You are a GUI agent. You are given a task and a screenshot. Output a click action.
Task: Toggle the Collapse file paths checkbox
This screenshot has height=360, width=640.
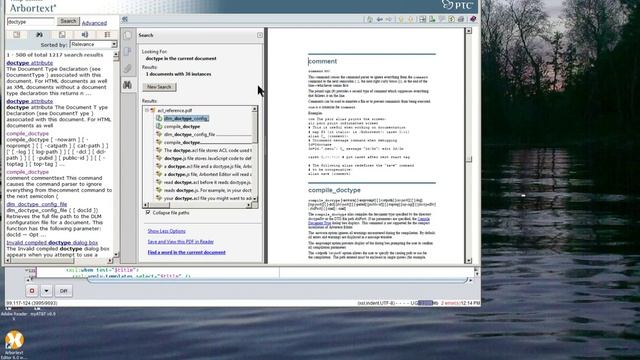click(x=148, y=213)
